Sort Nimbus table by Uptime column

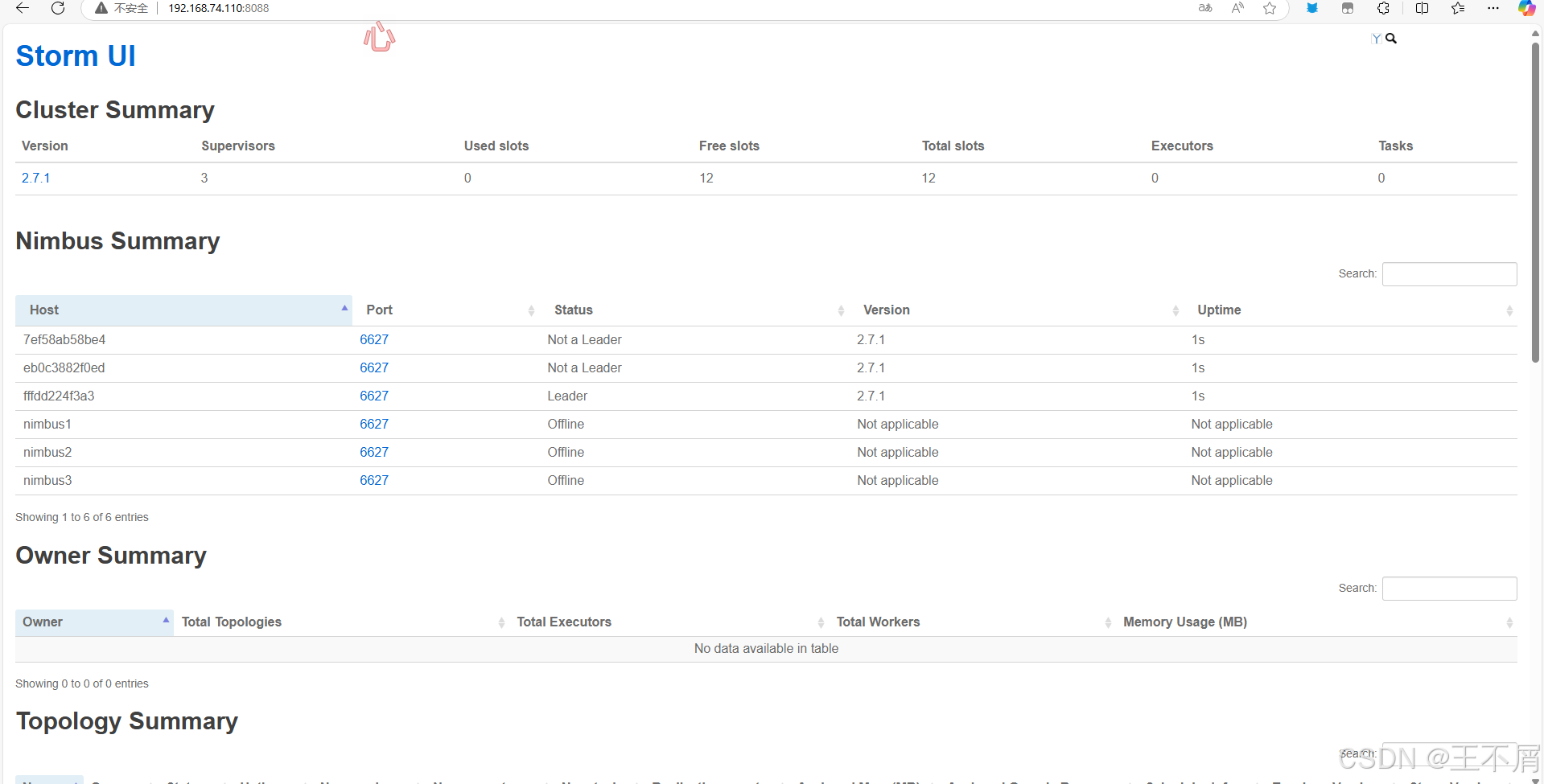click(x=1351, y=310)
